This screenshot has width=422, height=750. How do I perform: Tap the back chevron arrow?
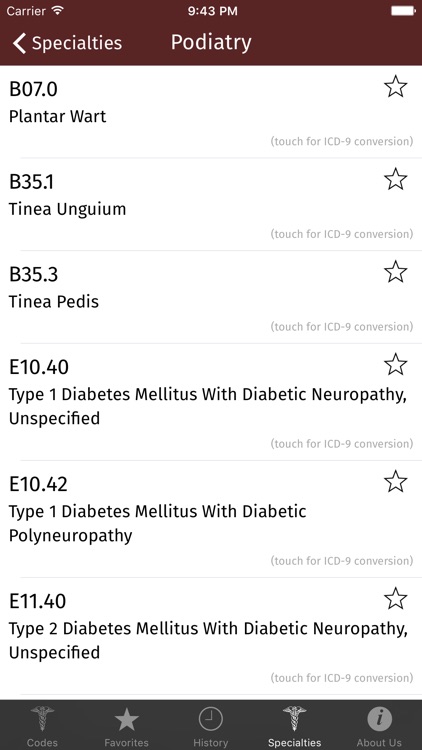pyautogui.click(x=19, y=43)
